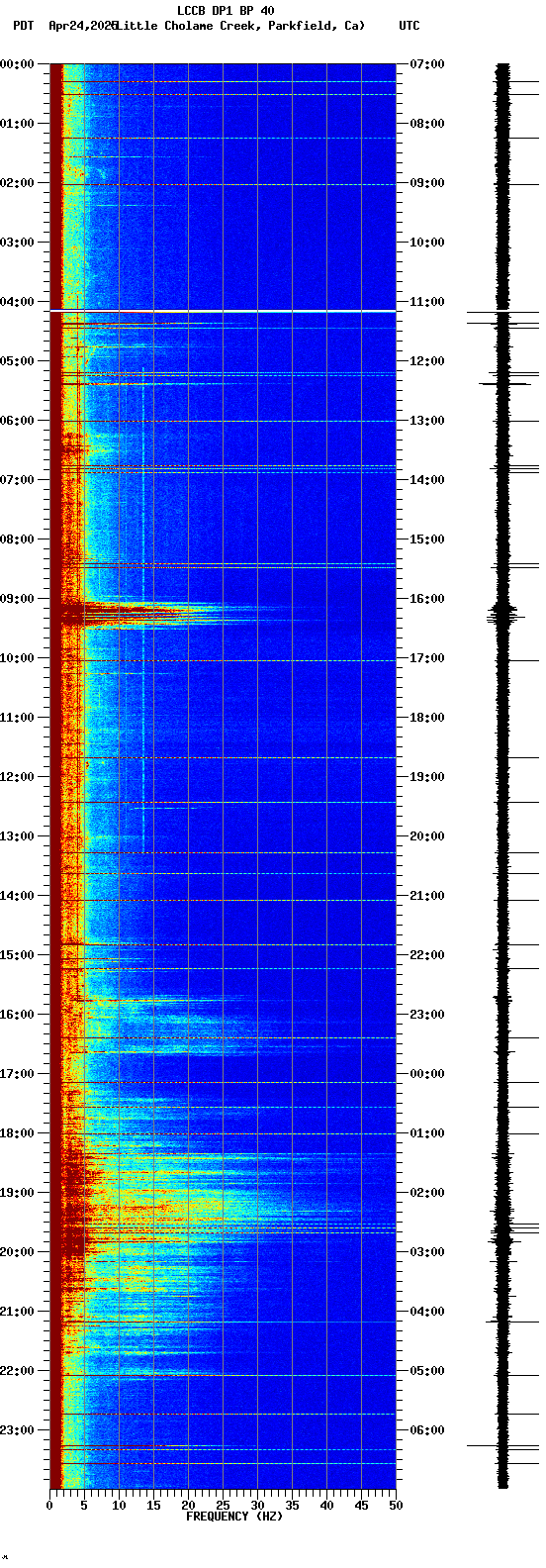Click the PDT time label '21:00'

pos(17,1312)
